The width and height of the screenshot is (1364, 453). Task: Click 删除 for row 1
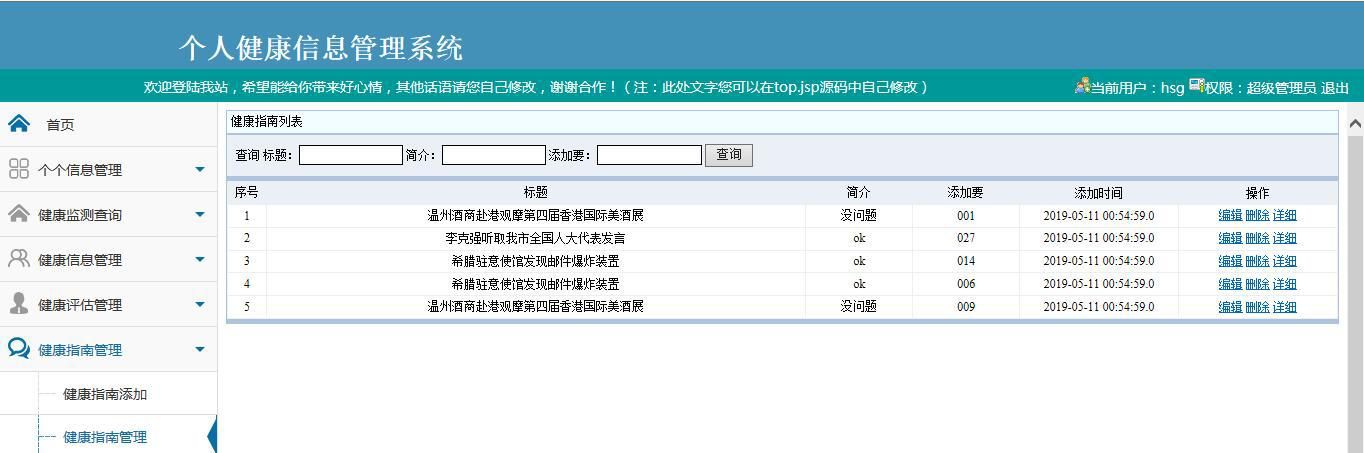1257,215
